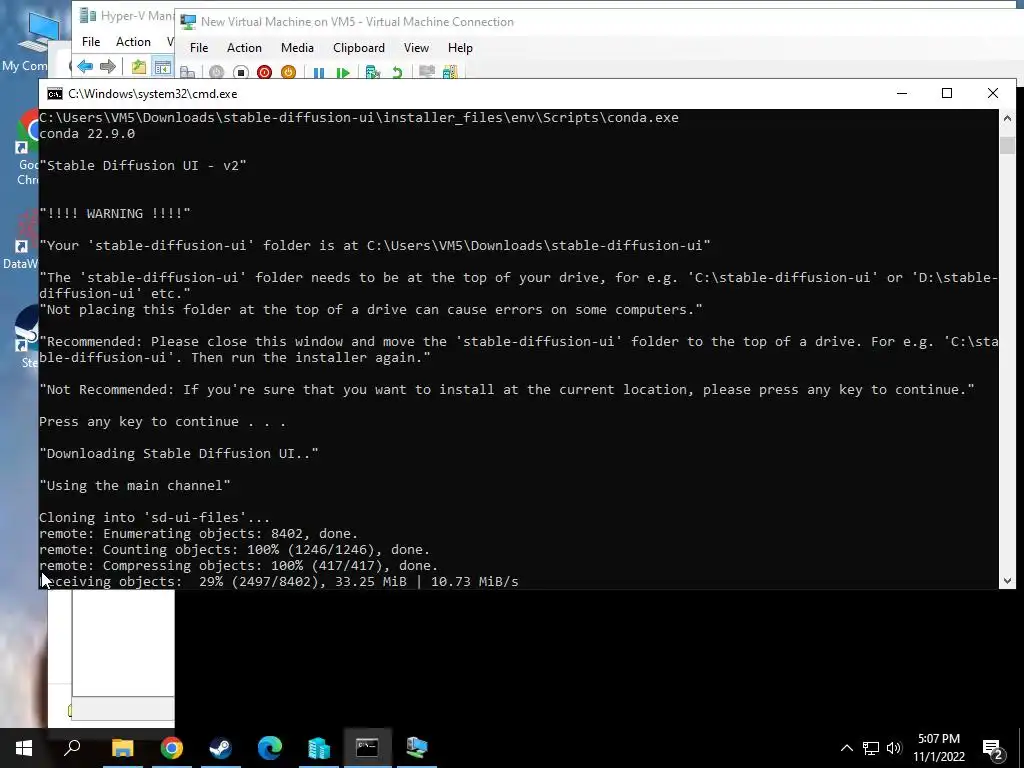Open VM Connection View menu
The image size is (1024, 768).
(416, 48)
